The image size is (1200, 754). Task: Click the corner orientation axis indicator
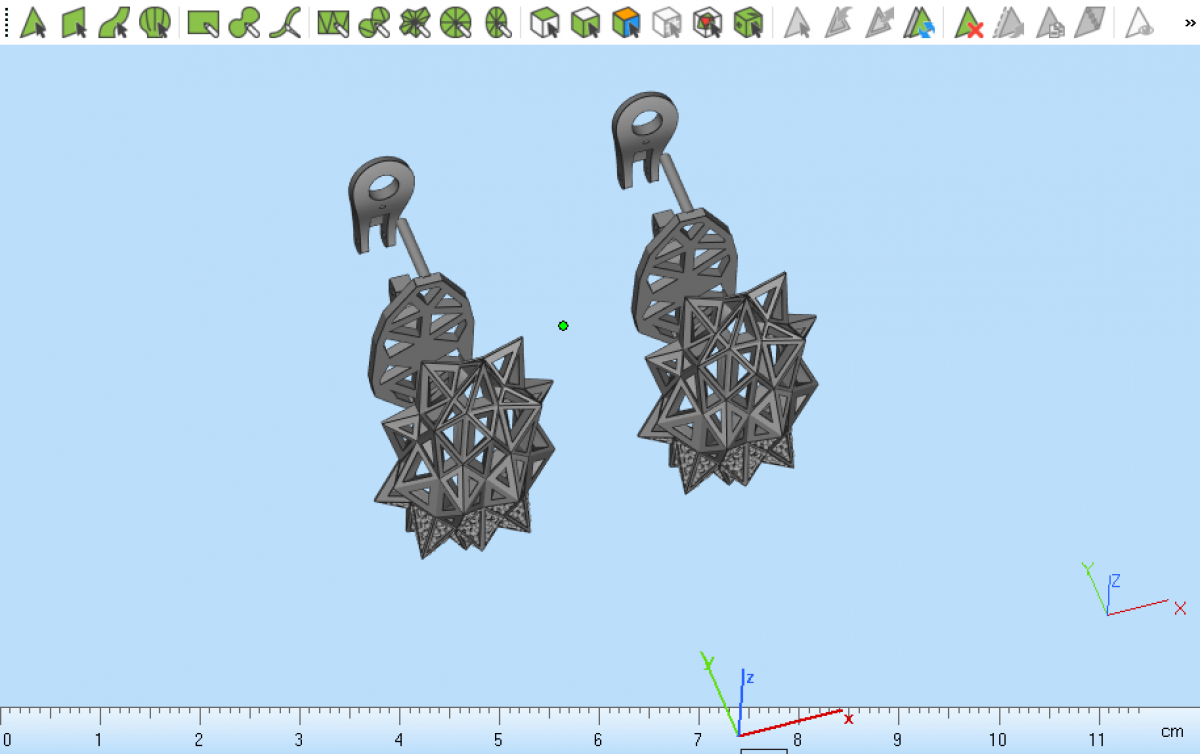1132,590
